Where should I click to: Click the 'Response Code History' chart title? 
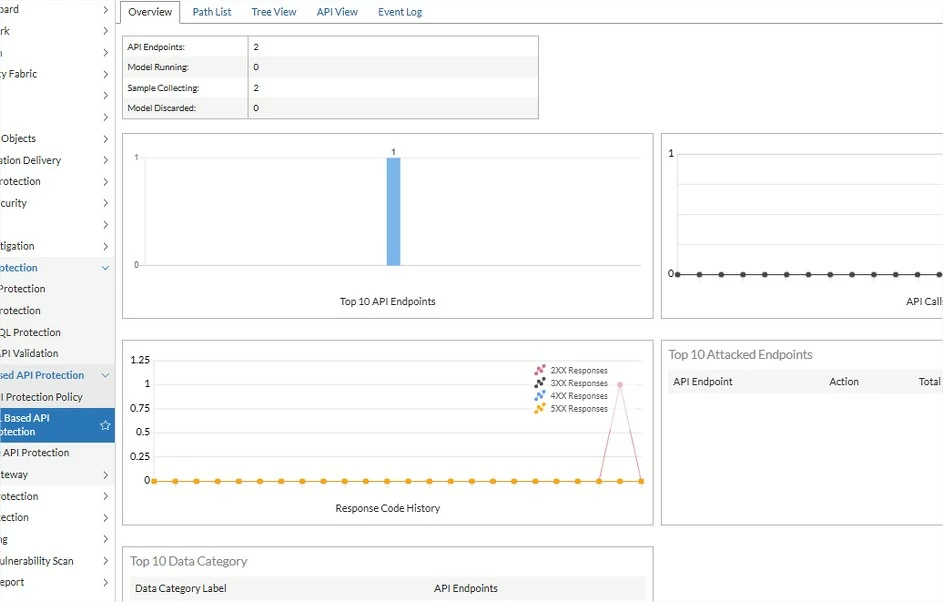pos(388,508)
